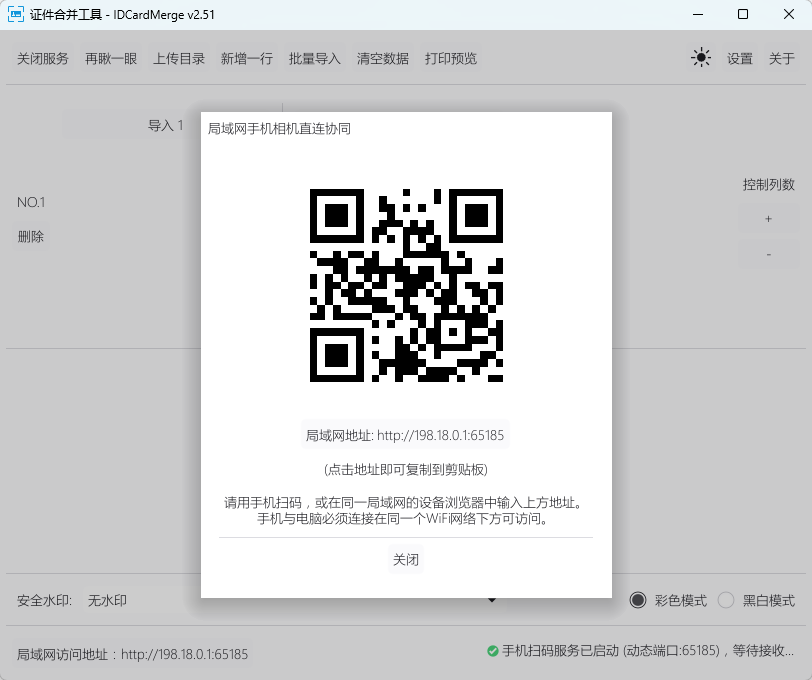Add a row with 新增一行
Screen dimensions: 812x680
(x=246, y=59)
